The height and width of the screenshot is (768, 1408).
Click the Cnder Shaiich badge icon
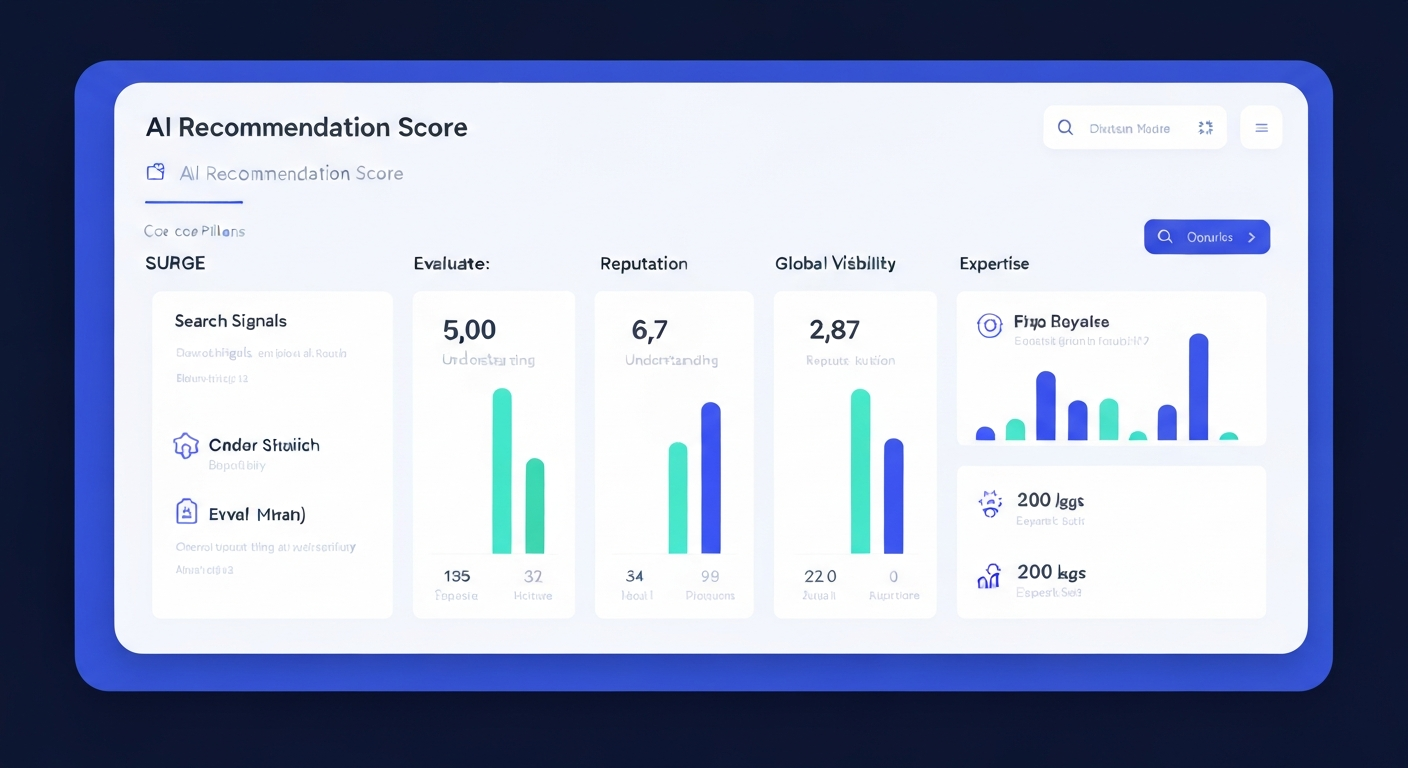point(186,446)
